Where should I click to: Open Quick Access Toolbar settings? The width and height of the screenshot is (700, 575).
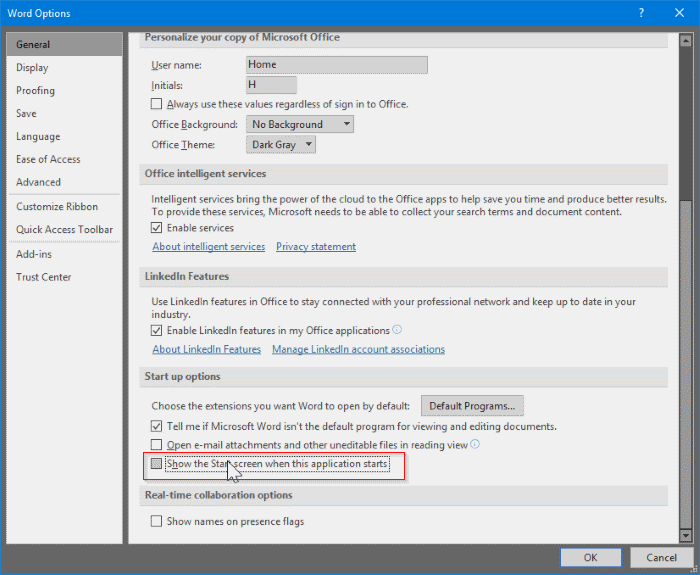tap(64, 229)
